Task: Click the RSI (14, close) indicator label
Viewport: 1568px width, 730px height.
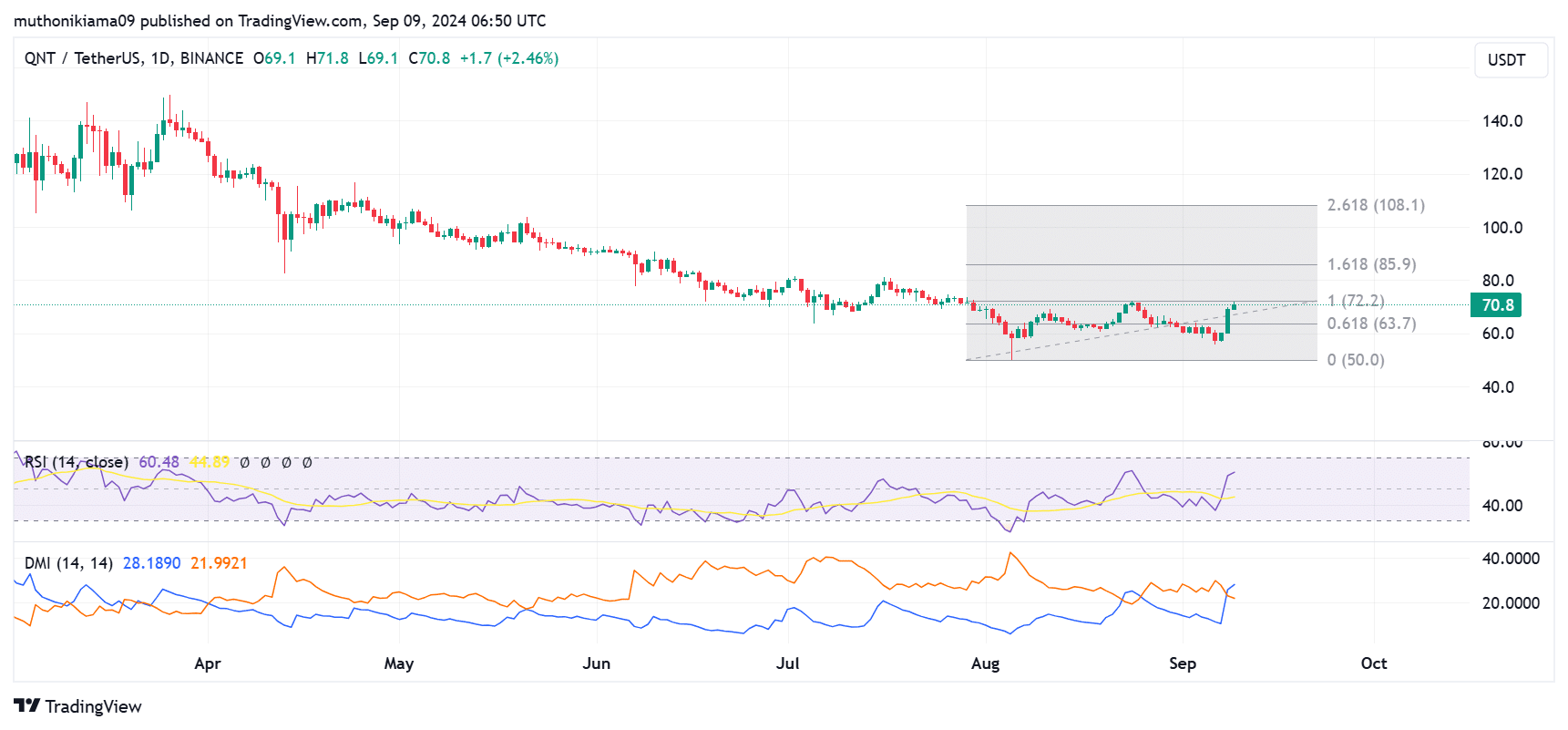Action: (x=77, y=462)
